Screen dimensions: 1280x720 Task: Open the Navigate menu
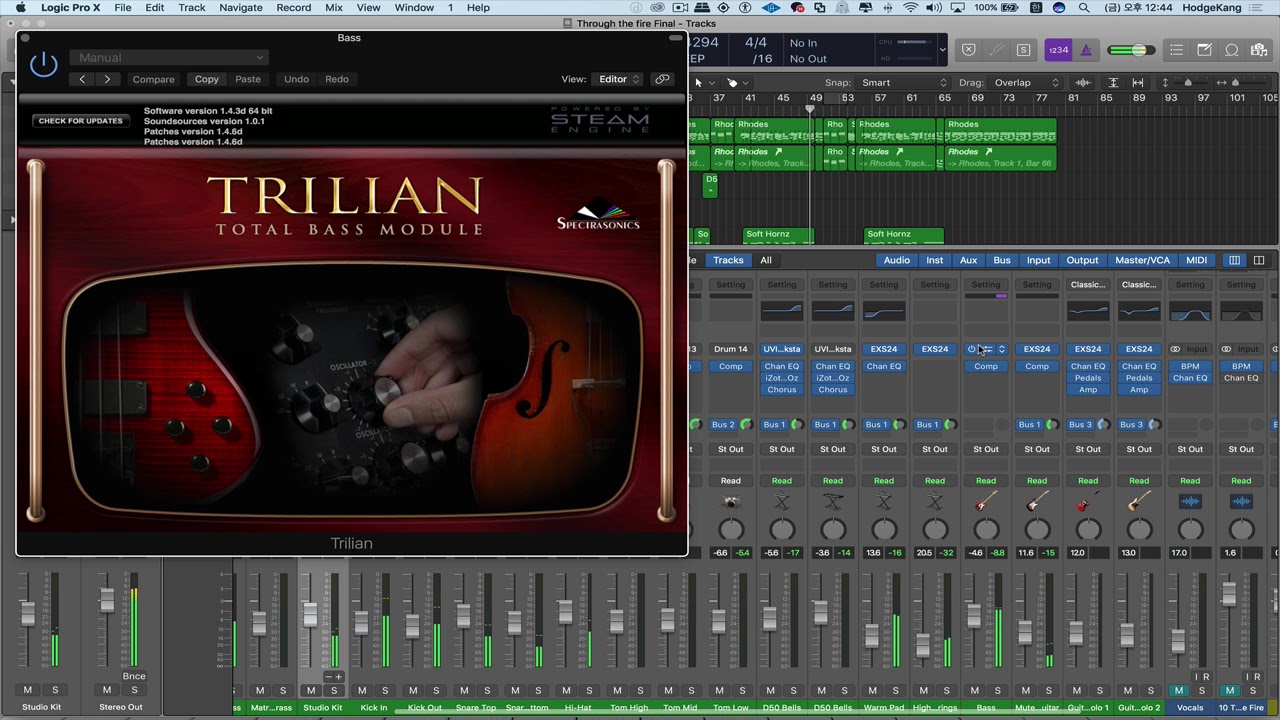[x=241, y=8]
